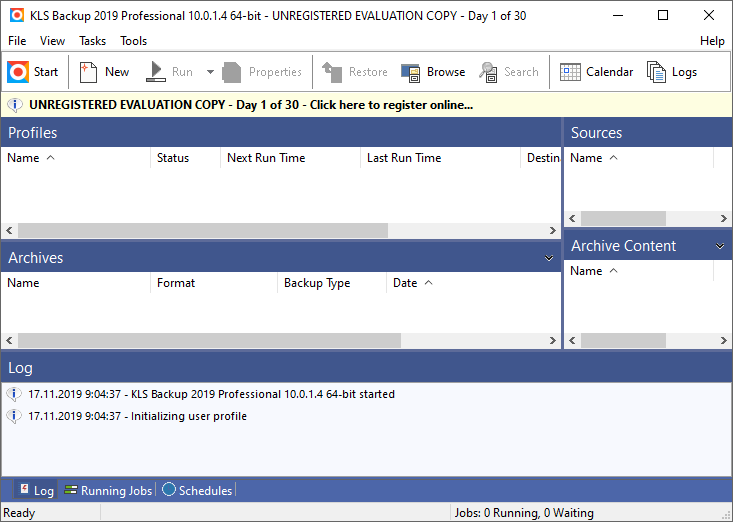733x522 pixels.
Task: Click the Run toolbar button
Action: 169,72
